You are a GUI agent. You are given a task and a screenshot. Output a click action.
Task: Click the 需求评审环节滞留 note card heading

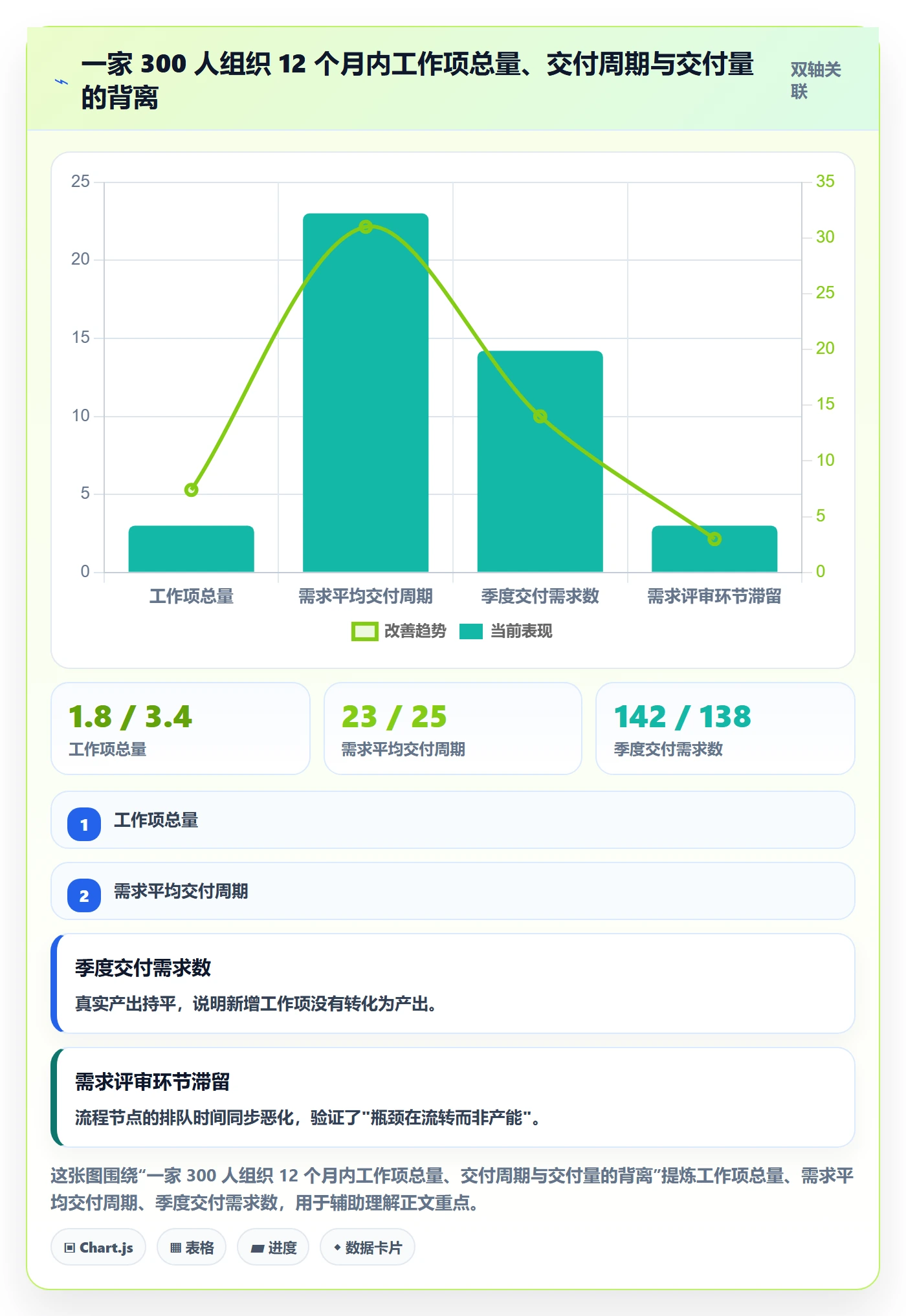click(153, 1082)
